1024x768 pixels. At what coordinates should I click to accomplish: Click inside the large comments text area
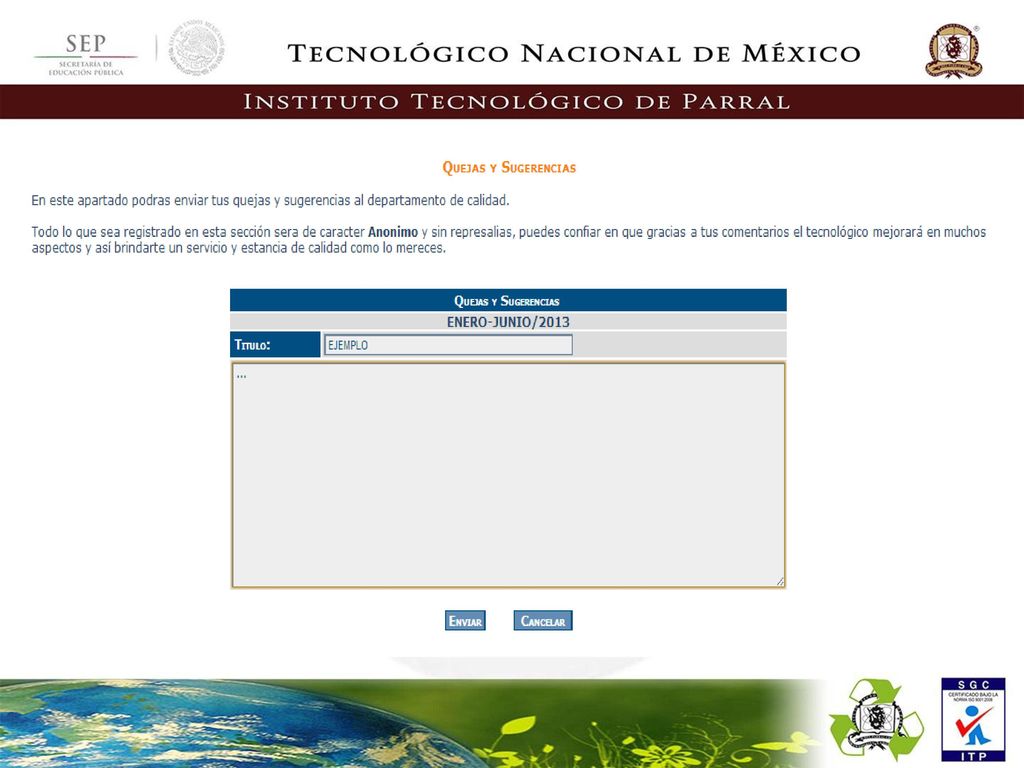pos(508,475)
